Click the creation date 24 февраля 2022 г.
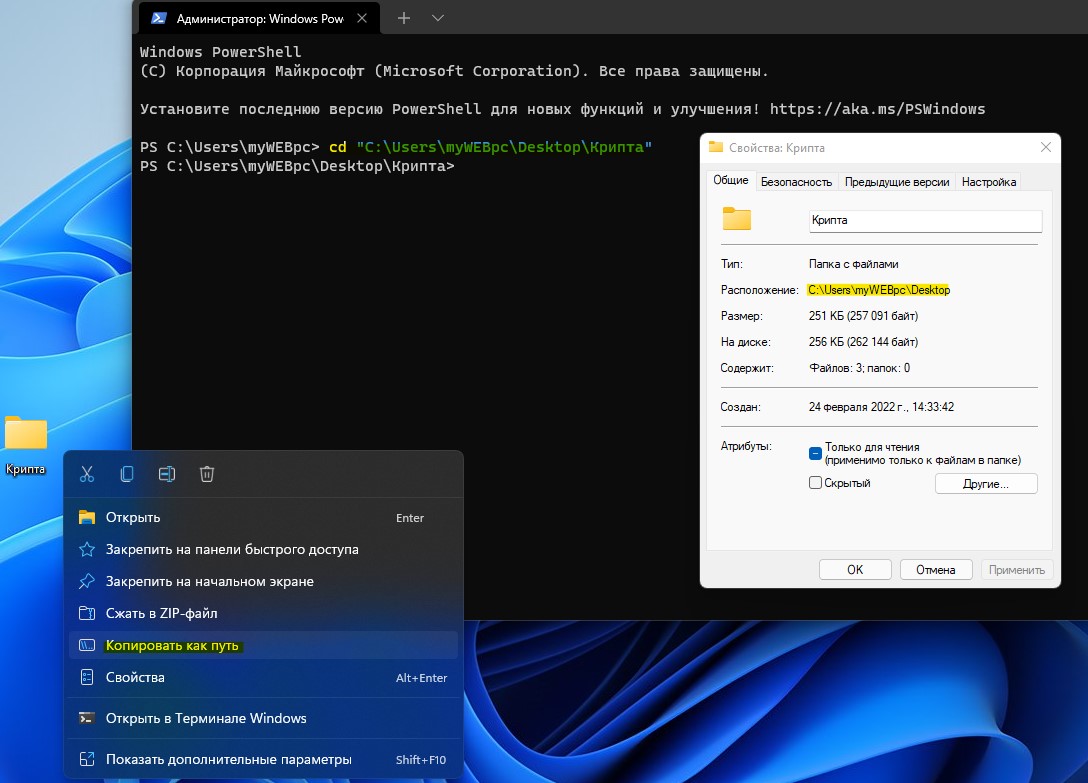The height and width of the screenshot is (783, 1088). pos(881,407)
